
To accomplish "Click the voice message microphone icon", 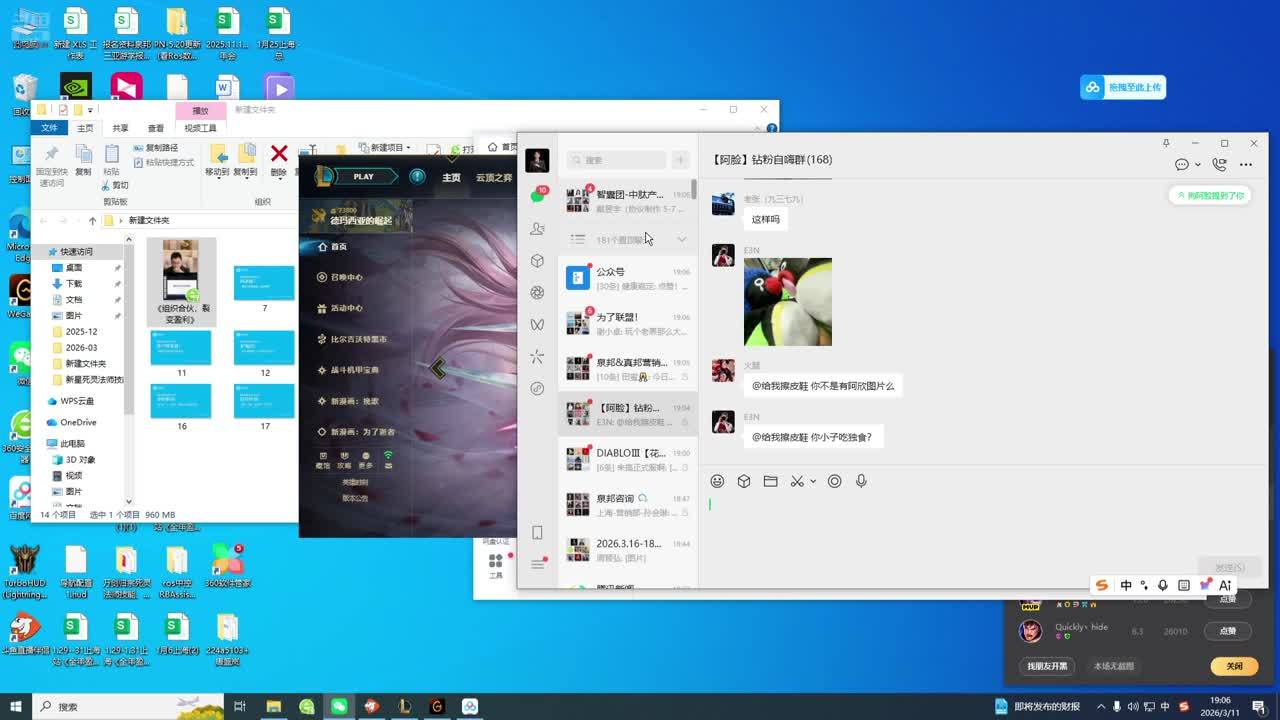I will coord(861,481).
